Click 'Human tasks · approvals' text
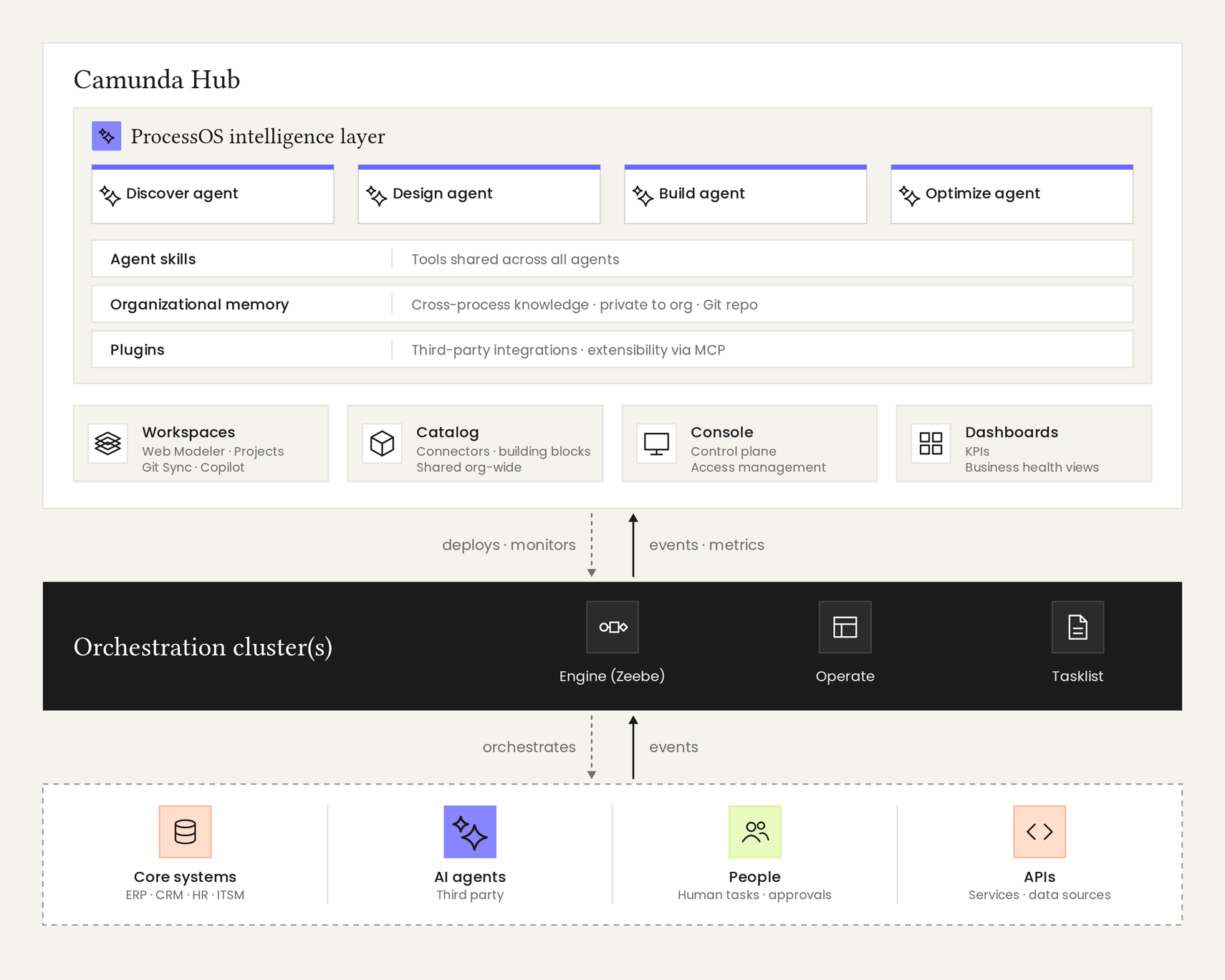The width and height of the screenshot is (1225, 980). (754, 895)
